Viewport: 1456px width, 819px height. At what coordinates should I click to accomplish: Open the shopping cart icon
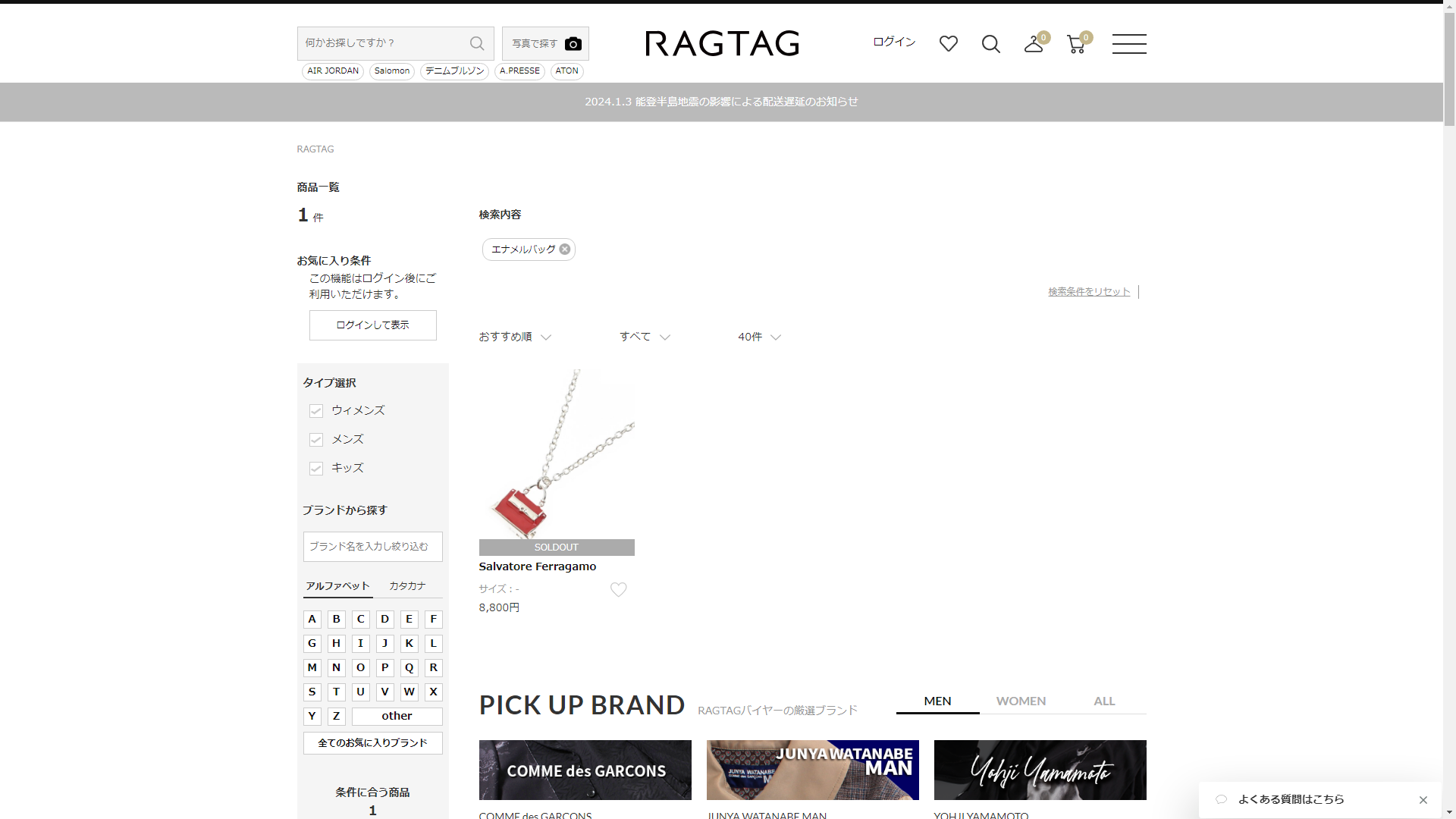[1075, 44]
